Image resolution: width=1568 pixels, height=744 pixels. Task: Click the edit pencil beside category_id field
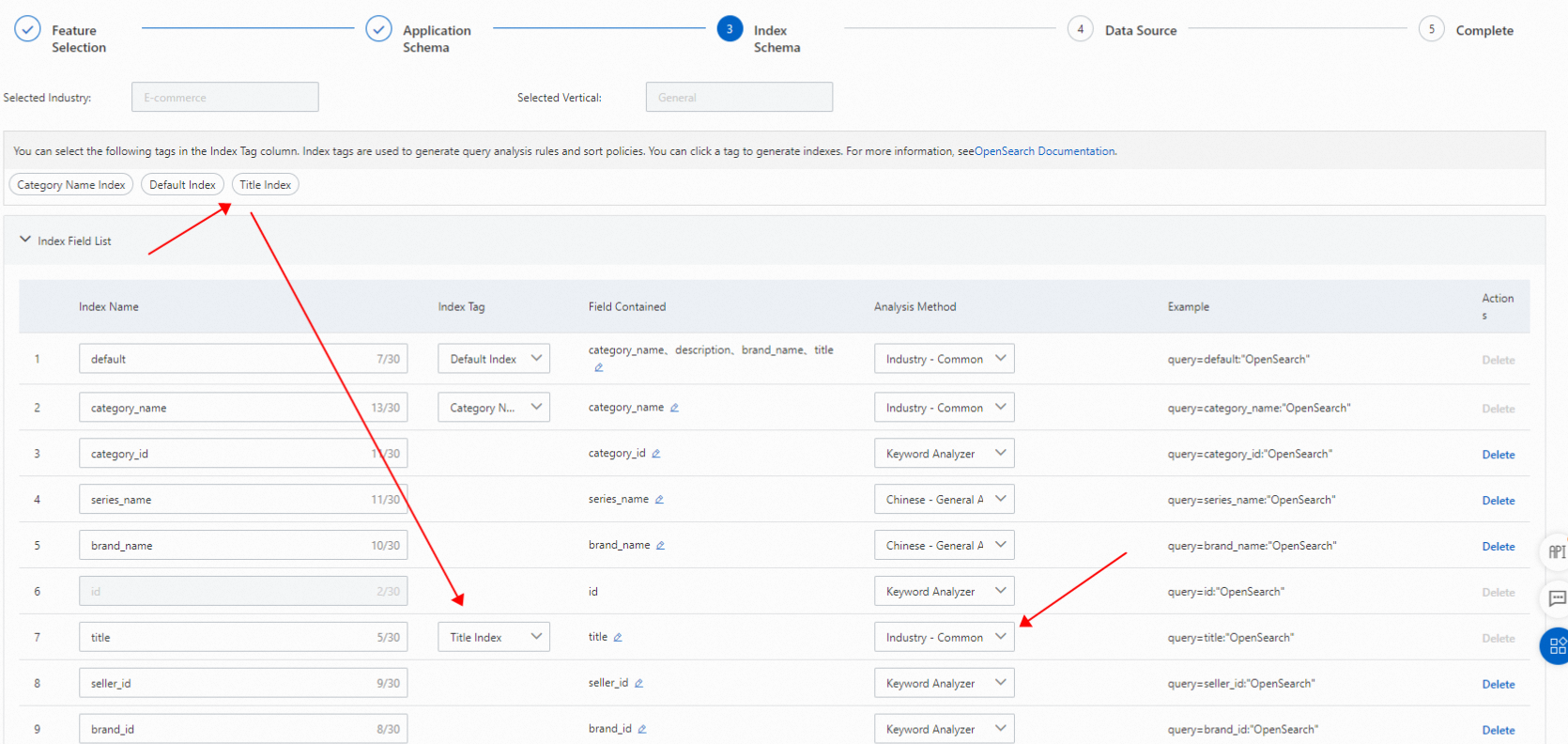[x=655, y=454]
